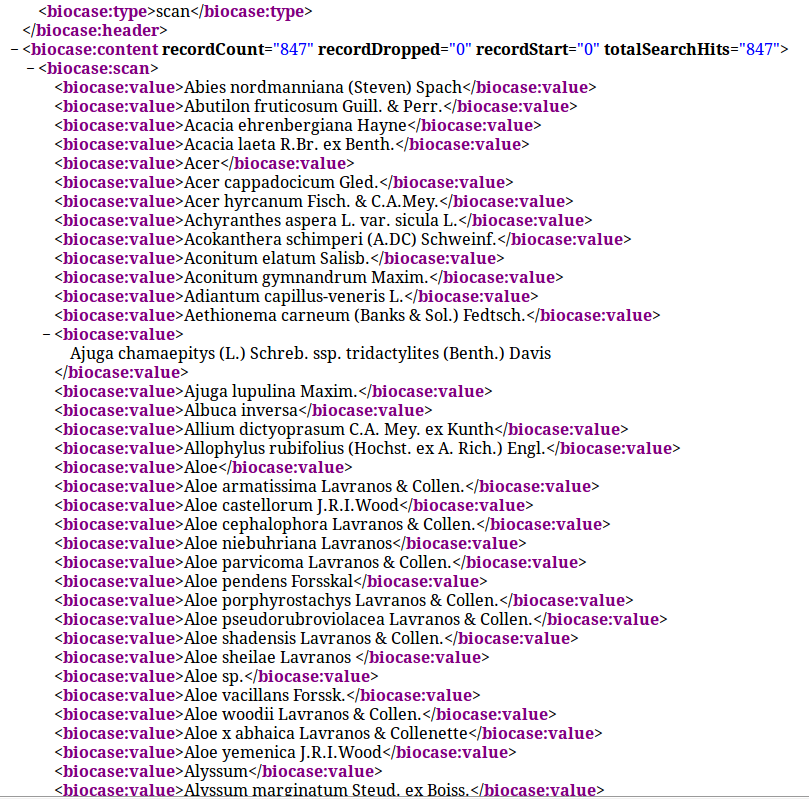Viewport: 809px width, 799px height.
Task: Click Aloe armatissima Lavranos & Collen. value
Action: coord(327,487)
